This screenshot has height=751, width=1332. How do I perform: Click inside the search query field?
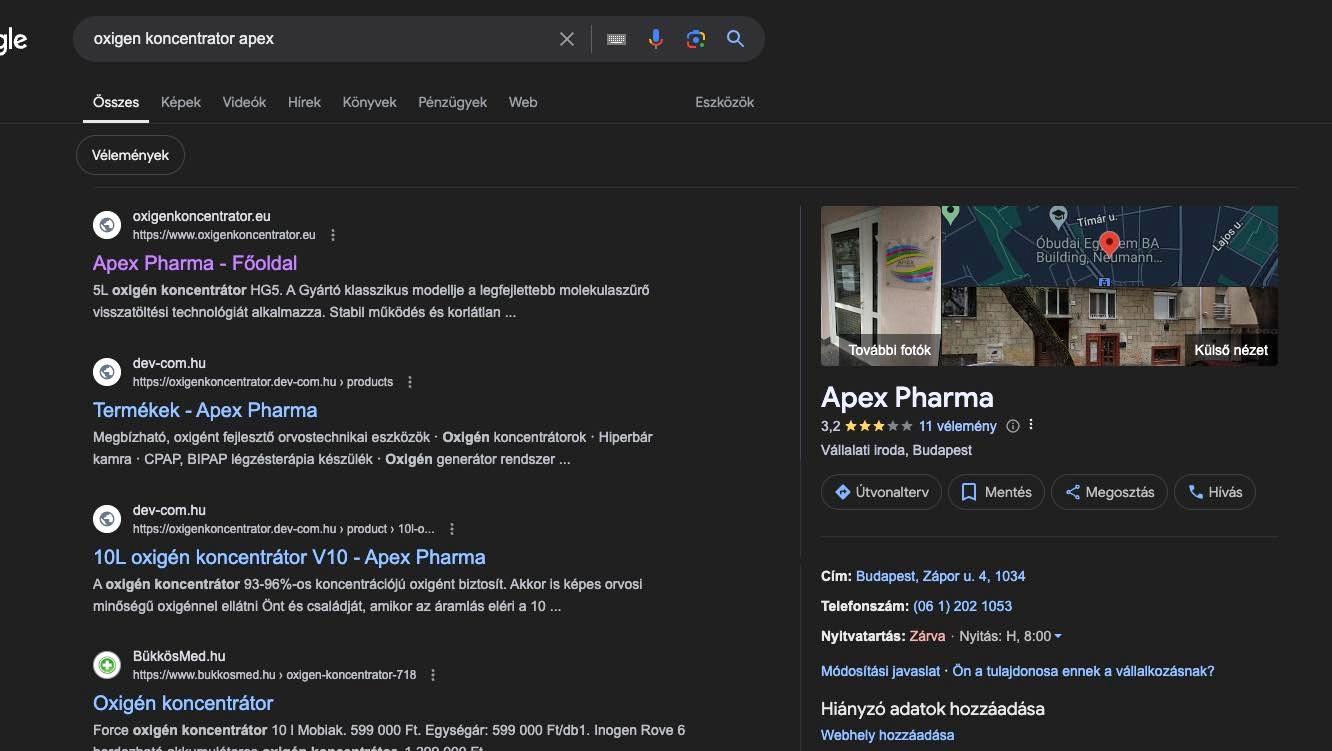(x=320, y=39)
